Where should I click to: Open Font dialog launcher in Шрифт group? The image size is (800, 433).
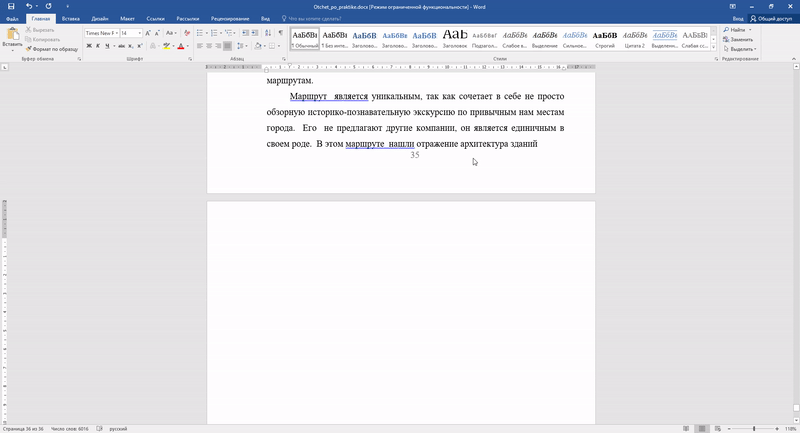[x=190, y=59]
